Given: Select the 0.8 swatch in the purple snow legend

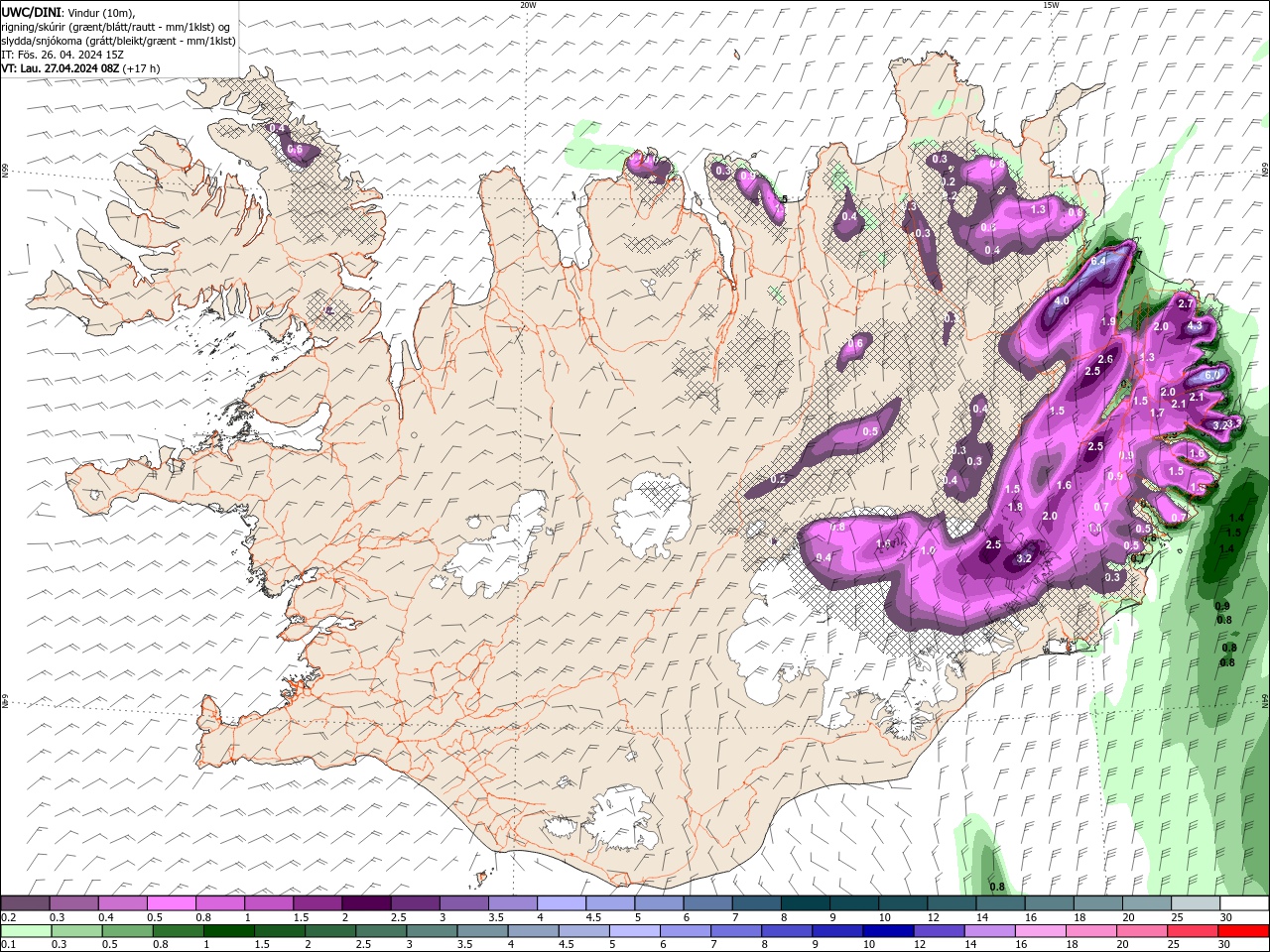Looking at the screenshot, I should pos(219,903).
